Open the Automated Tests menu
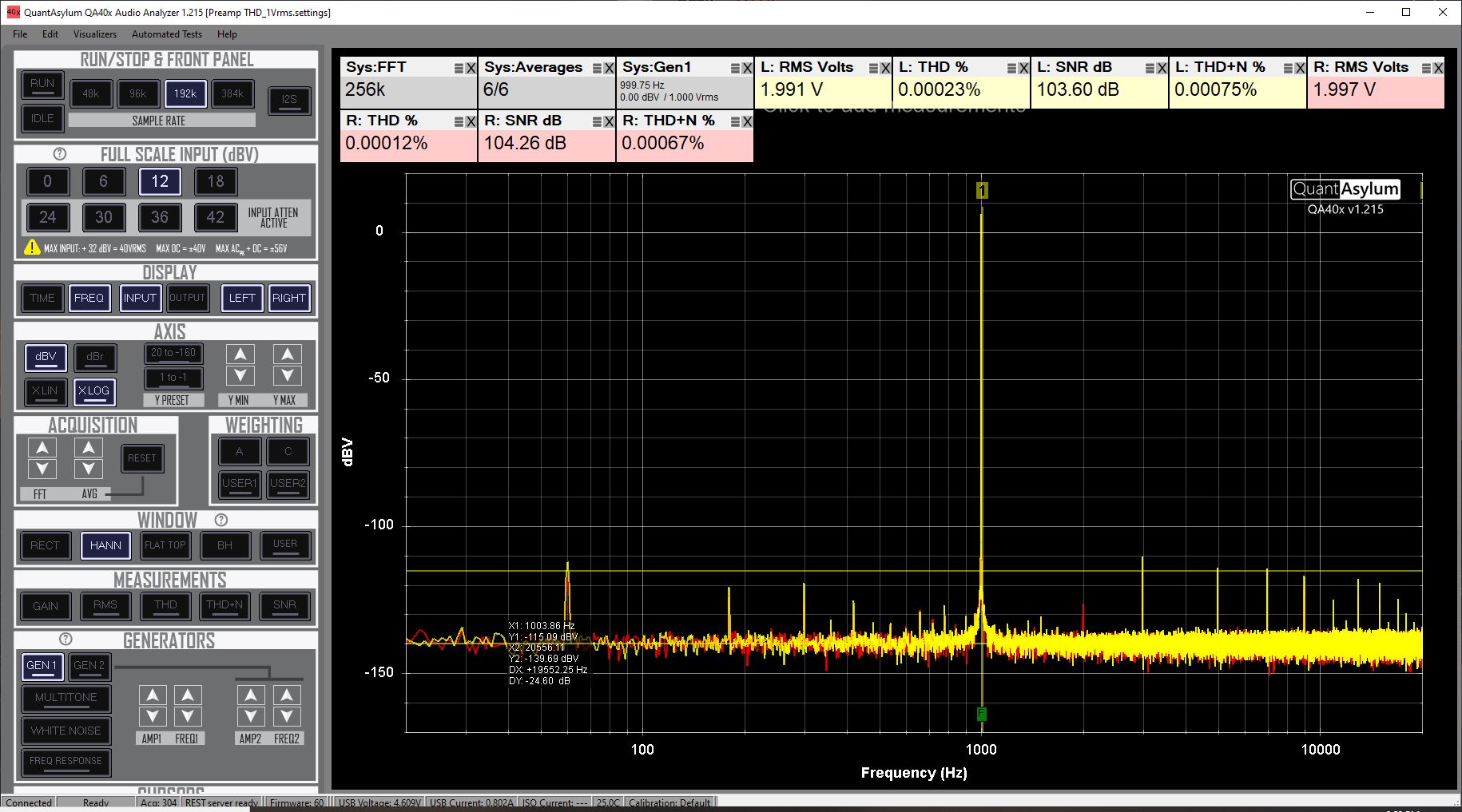 (x=166, y=34)
